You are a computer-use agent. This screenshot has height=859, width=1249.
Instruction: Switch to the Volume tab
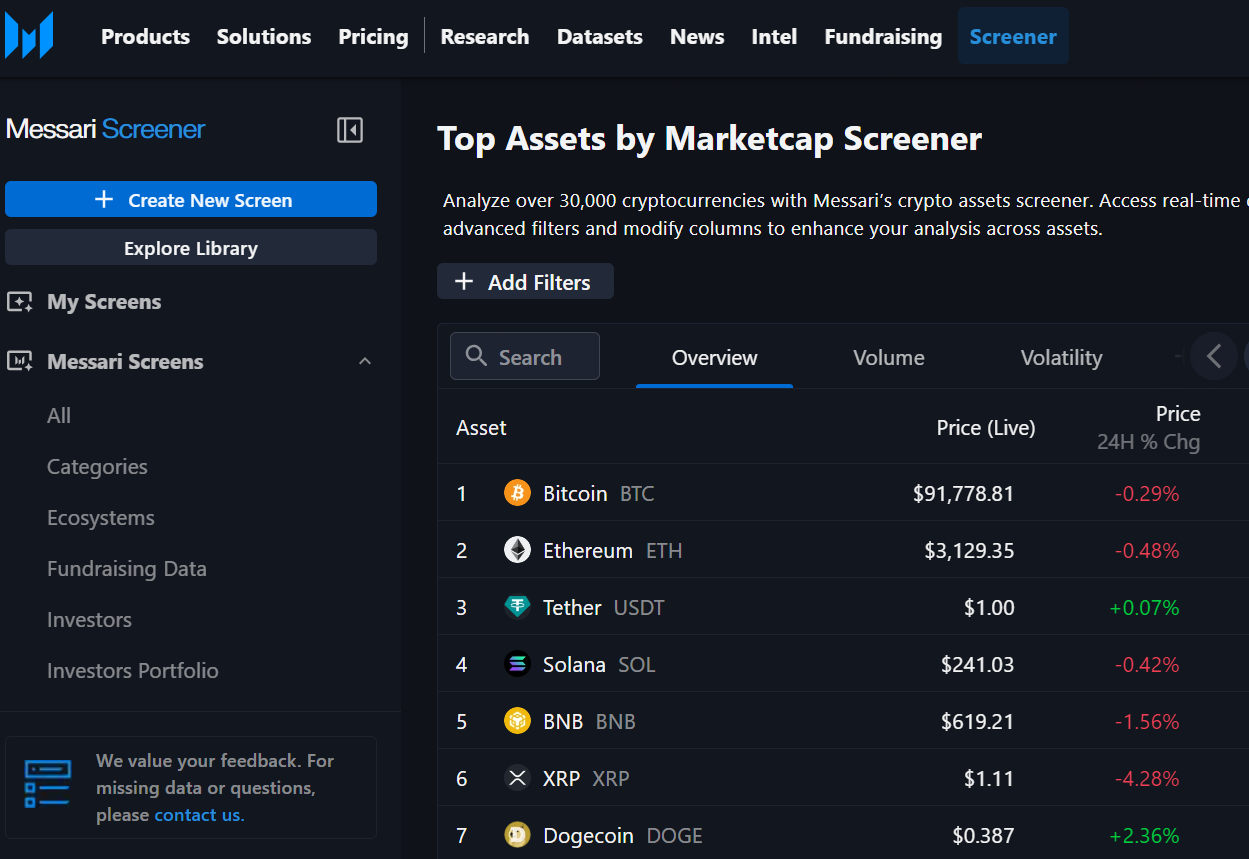point(889,357)
